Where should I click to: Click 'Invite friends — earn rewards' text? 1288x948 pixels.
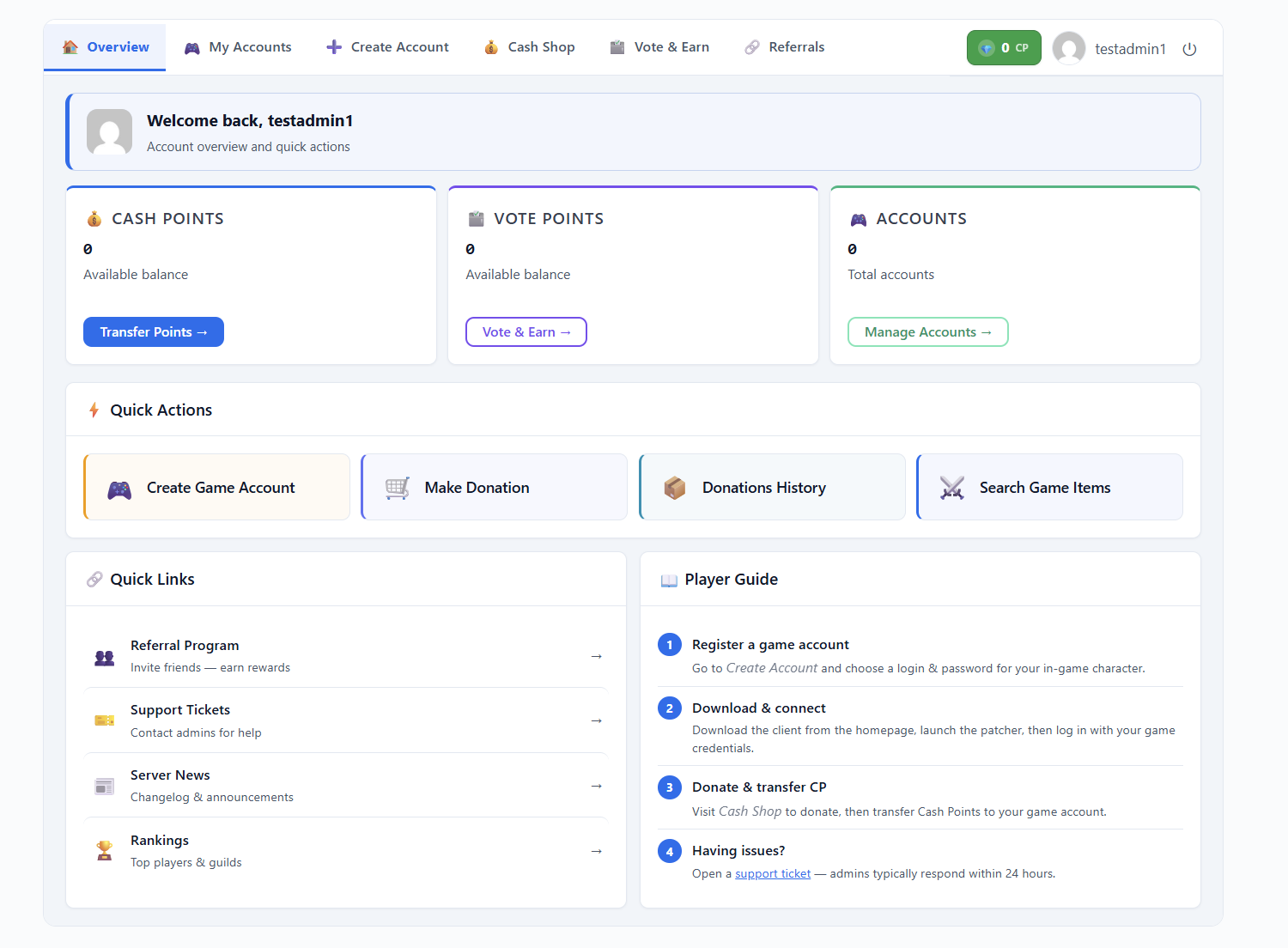tap(210, 668)
